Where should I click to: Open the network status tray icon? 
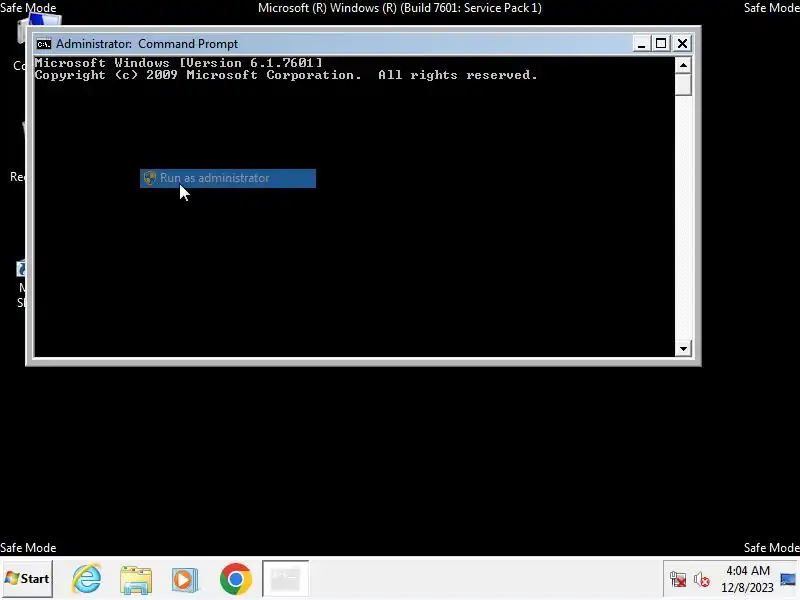coord(678,580)
